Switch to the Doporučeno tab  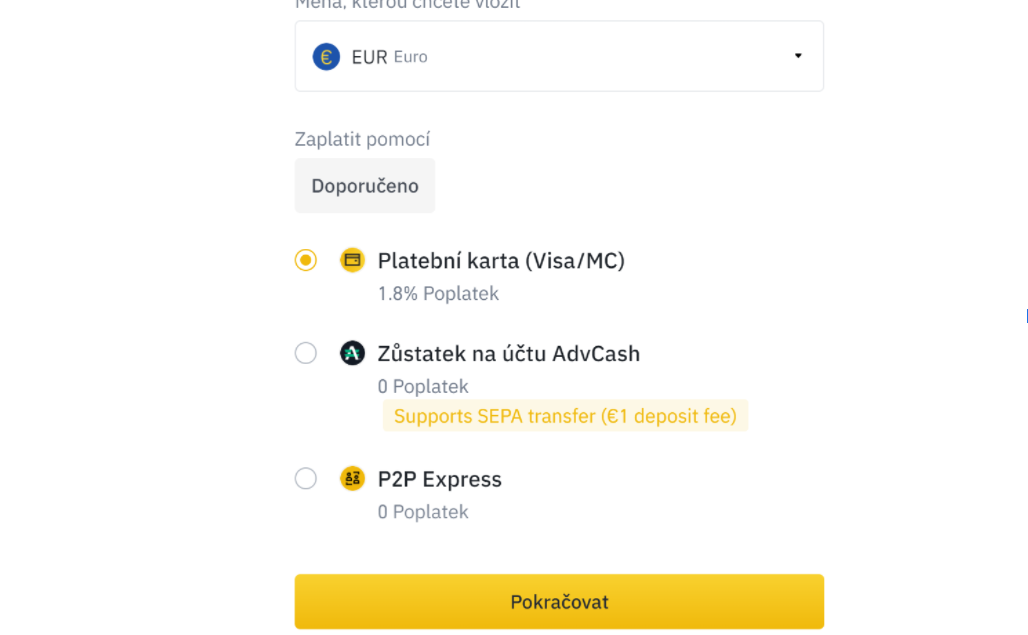365,185
